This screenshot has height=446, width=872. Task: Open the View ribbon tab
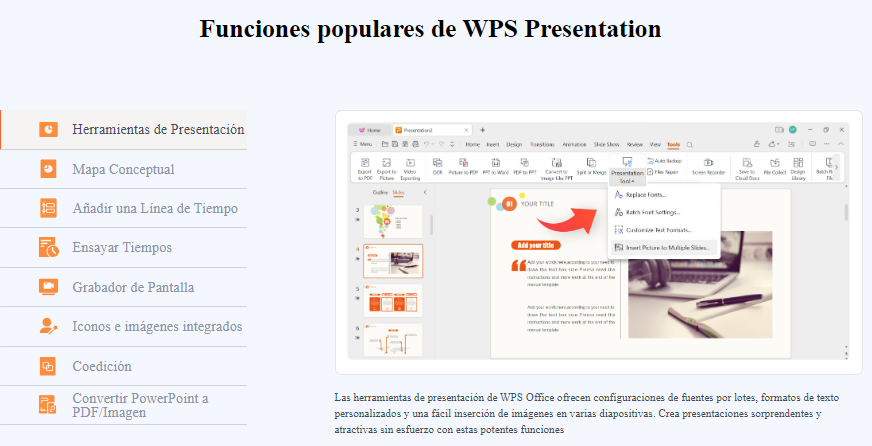click(x=655, y=145)
